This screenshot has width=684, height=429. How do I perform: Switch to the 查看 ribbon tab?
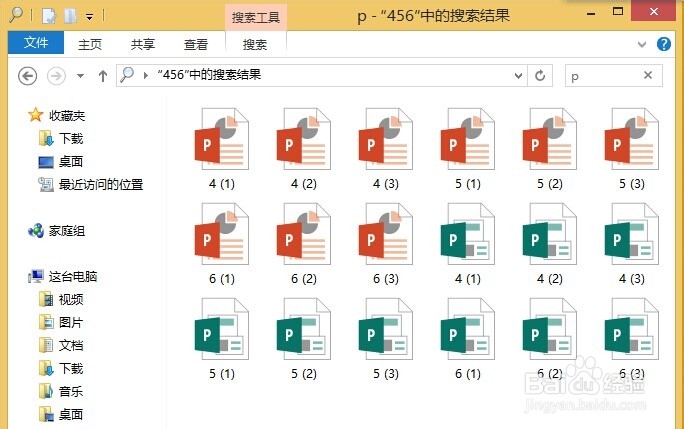coord(196,44)
